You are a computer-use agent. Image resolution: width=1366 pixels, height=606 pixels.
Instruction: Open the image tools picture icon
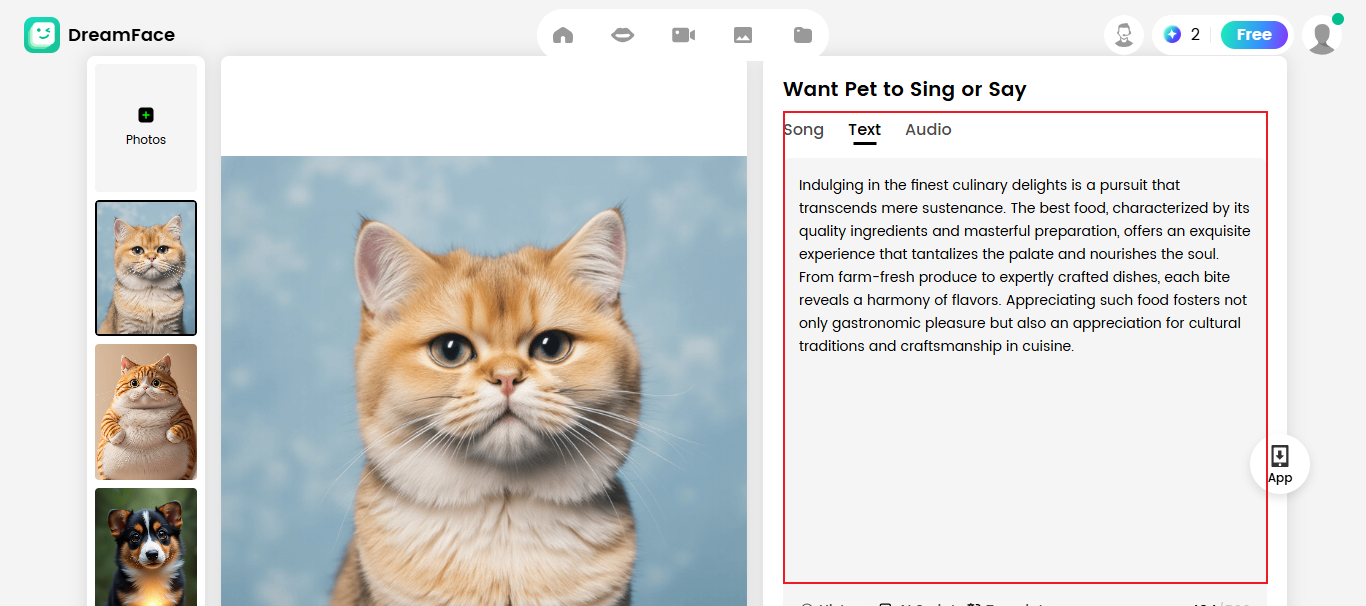(x=743, y=35)
